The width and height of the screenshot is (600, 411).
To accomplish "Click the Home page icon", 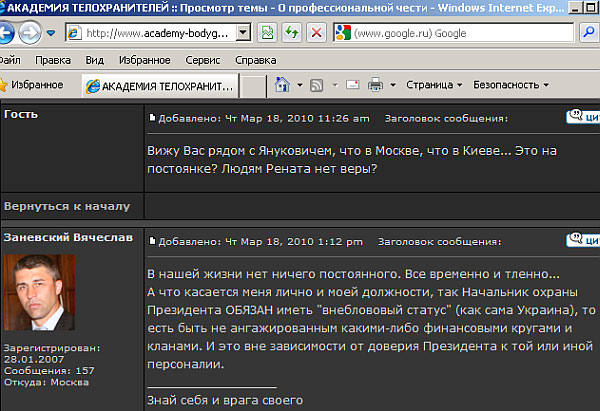I will 284,85.
